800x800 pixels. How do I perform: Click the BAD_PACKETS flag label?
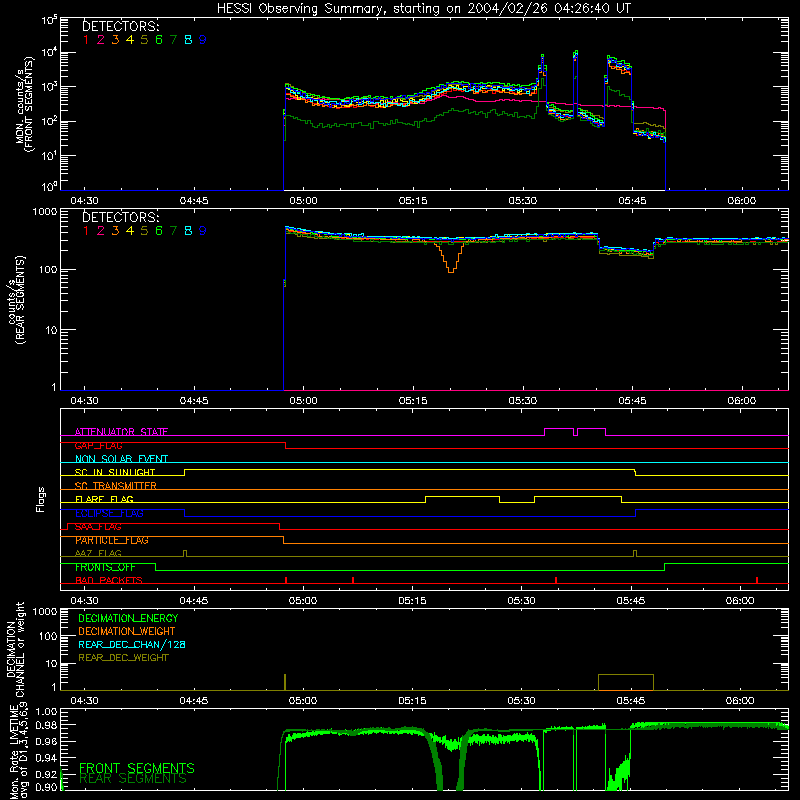[109, 580]
